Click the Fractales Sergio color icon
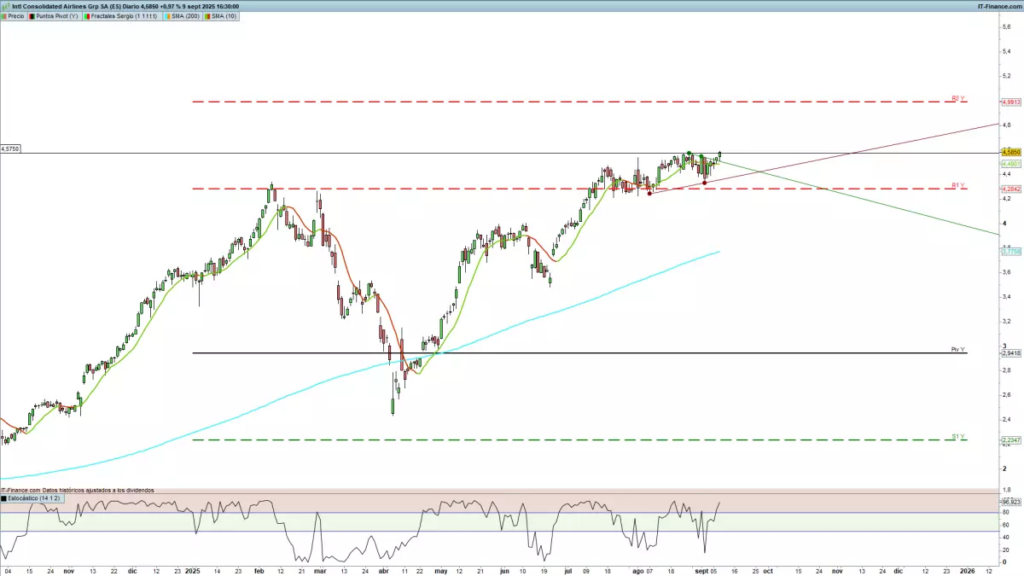 (x=86, y=16)
